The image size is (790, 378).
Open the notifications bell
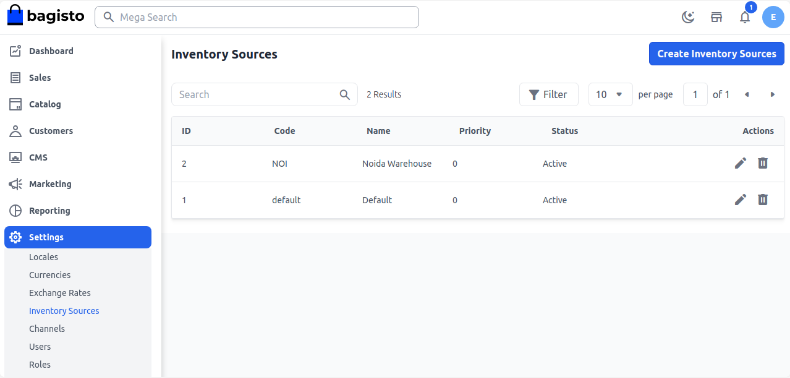coord(745,17)
